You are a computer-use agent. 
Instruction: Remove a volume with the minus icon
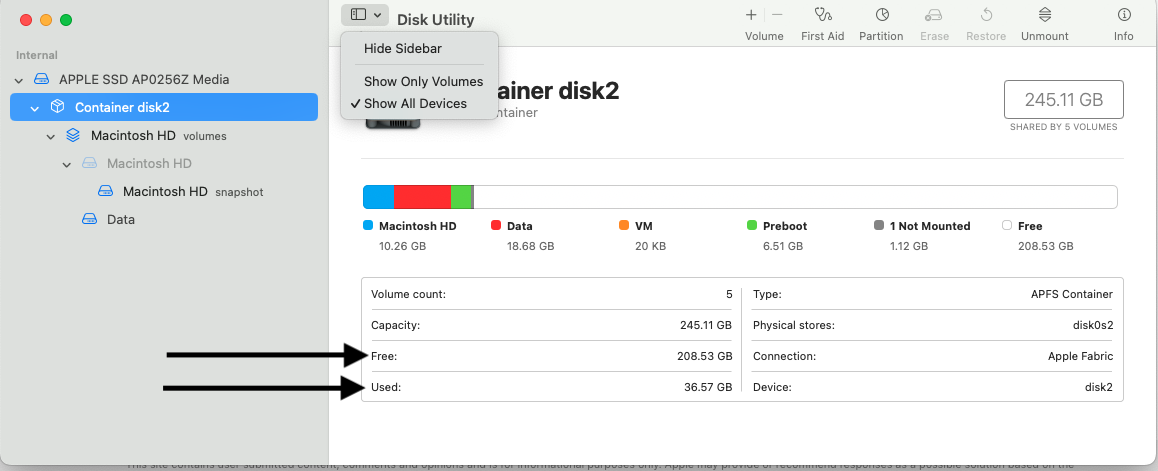click(777, 14)
